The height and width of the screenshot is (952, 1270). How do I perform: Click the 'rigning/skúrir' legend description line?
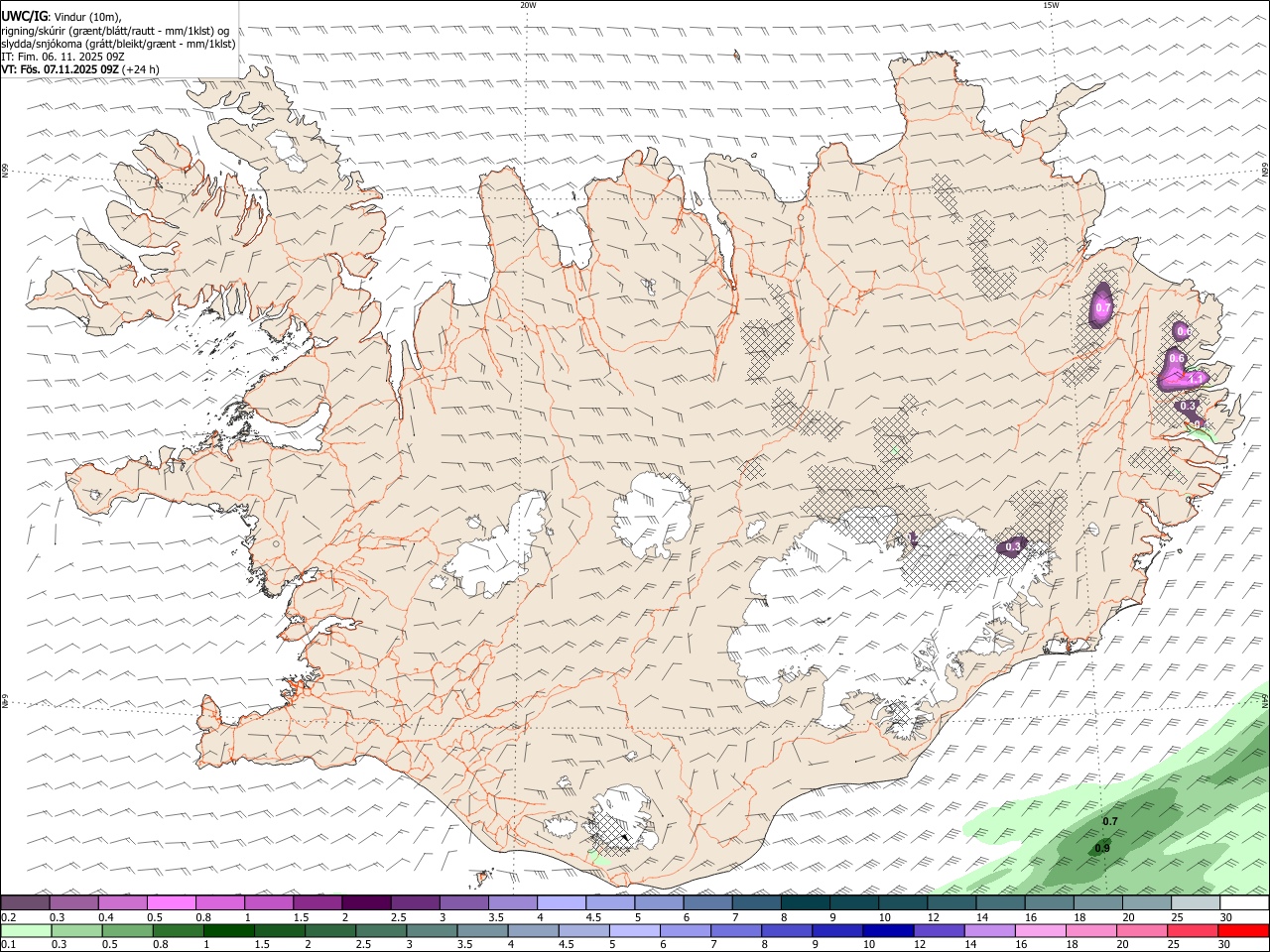pyautogui.click(x=115, y=31)
